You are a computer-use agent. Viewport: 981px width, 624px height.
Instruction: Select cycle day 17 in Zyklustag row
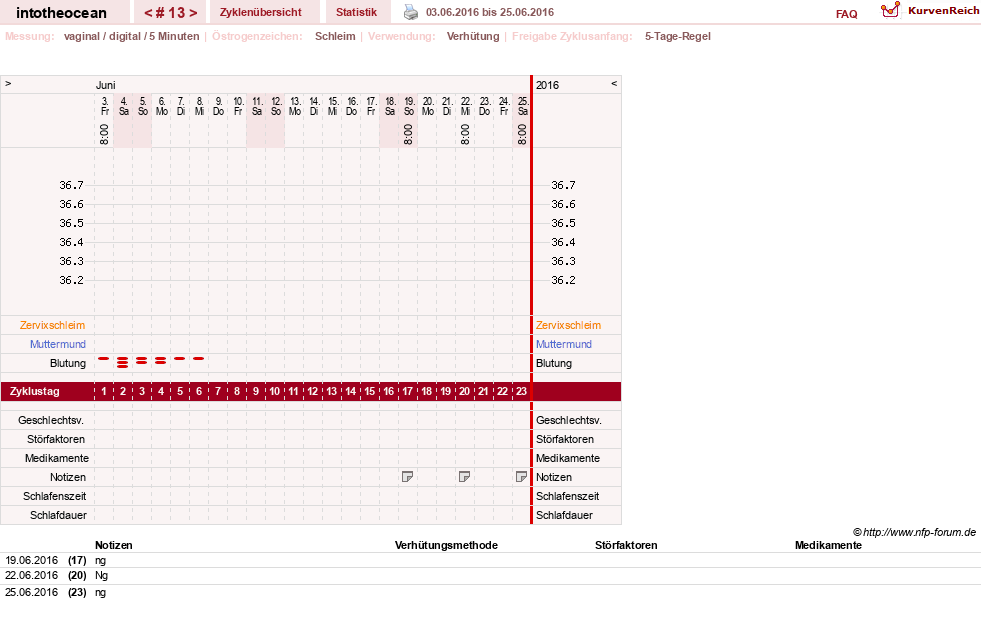point(407,391)
